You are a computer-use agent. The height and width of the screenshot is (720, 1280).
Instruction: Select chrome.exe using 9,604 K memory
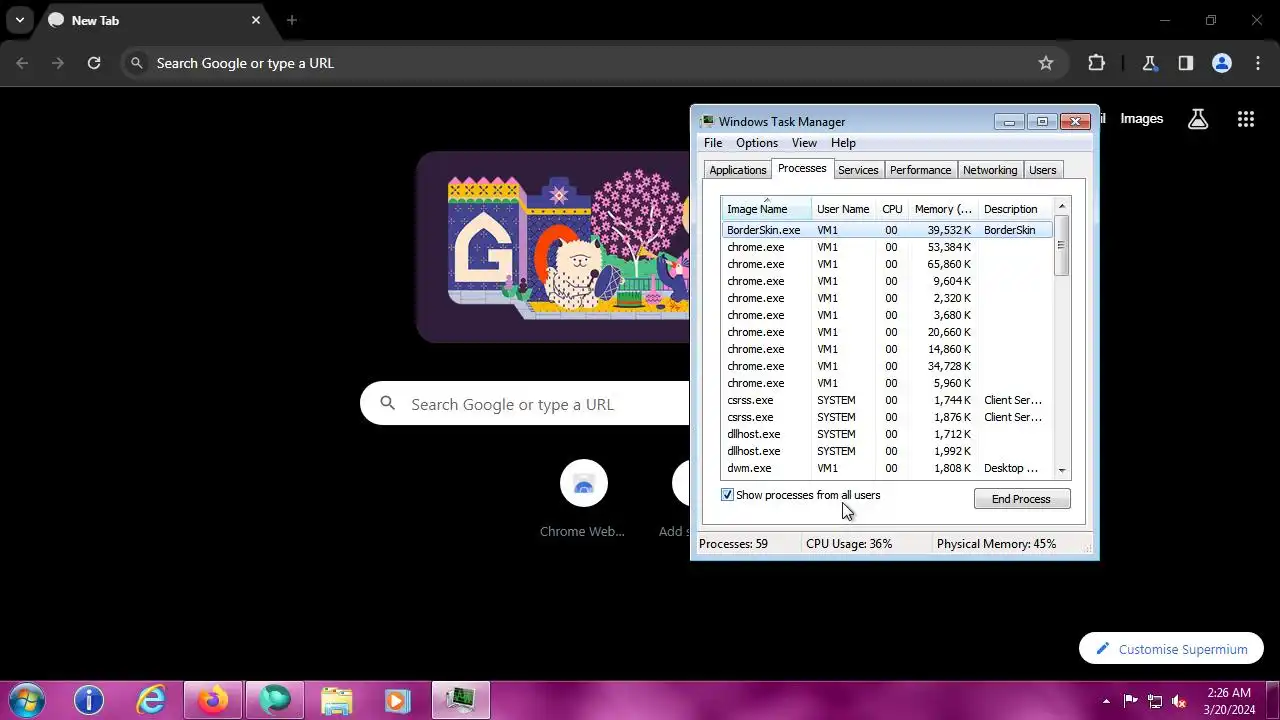click(x=887, y=281)
